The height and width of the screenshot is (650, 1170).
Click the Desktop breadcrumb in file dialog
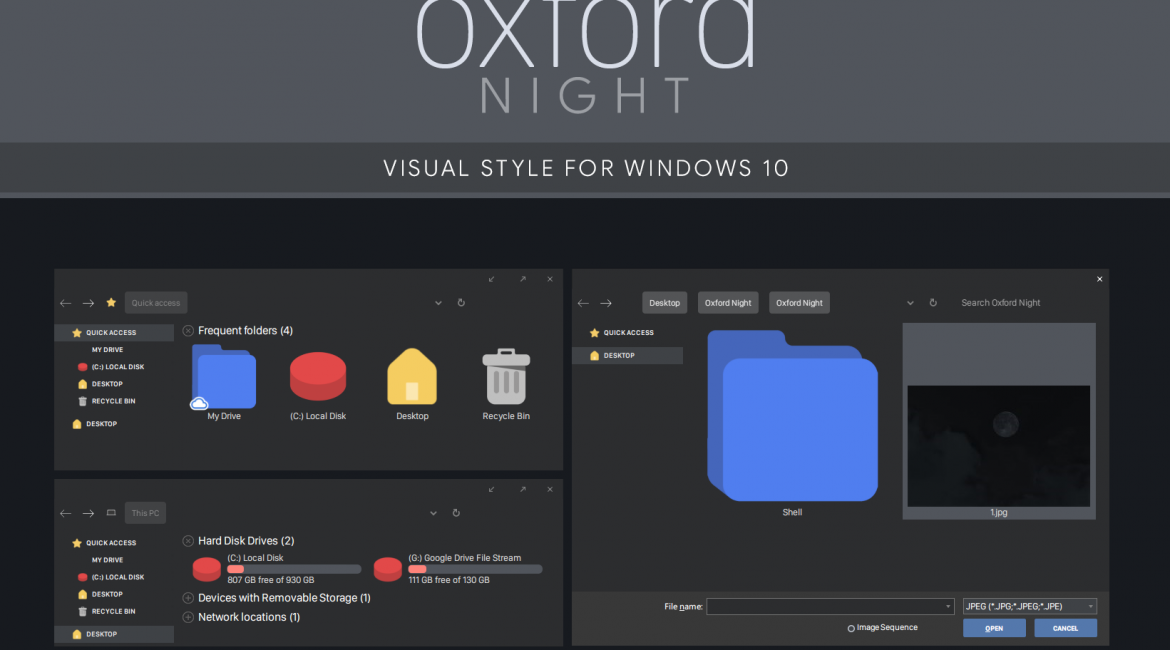[x=664, y=303]
